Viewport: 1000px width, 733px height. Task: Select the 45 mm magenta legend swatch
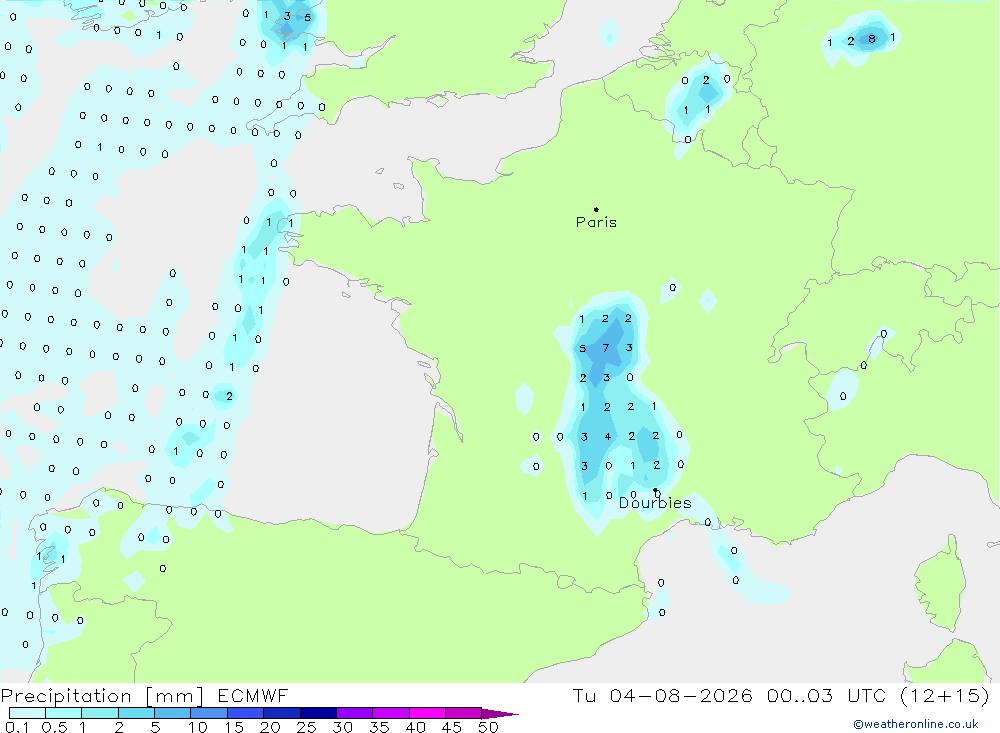[464, 713]
